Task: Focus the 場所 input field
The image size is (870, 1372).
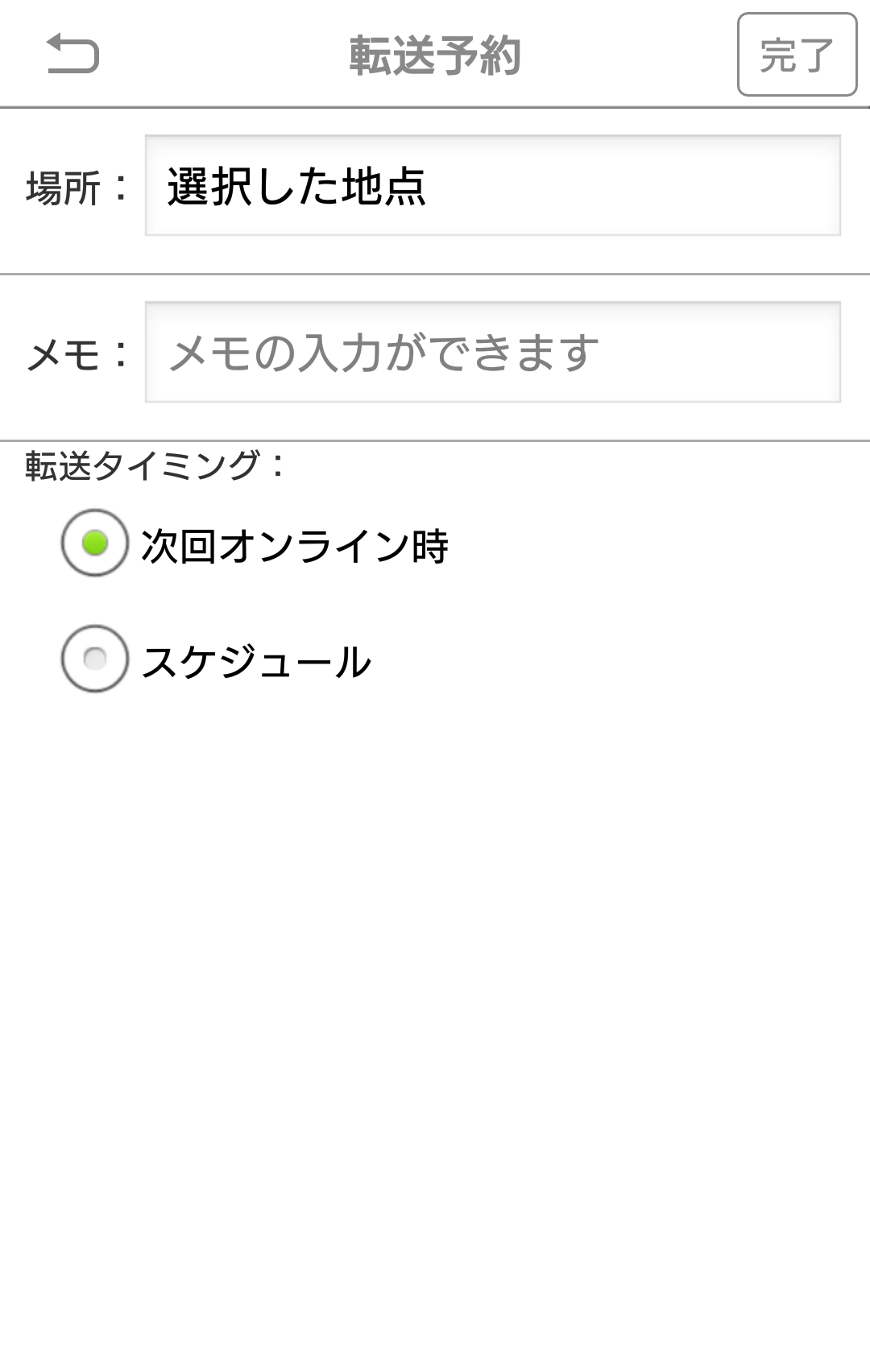Action: (x=492, y=186)
